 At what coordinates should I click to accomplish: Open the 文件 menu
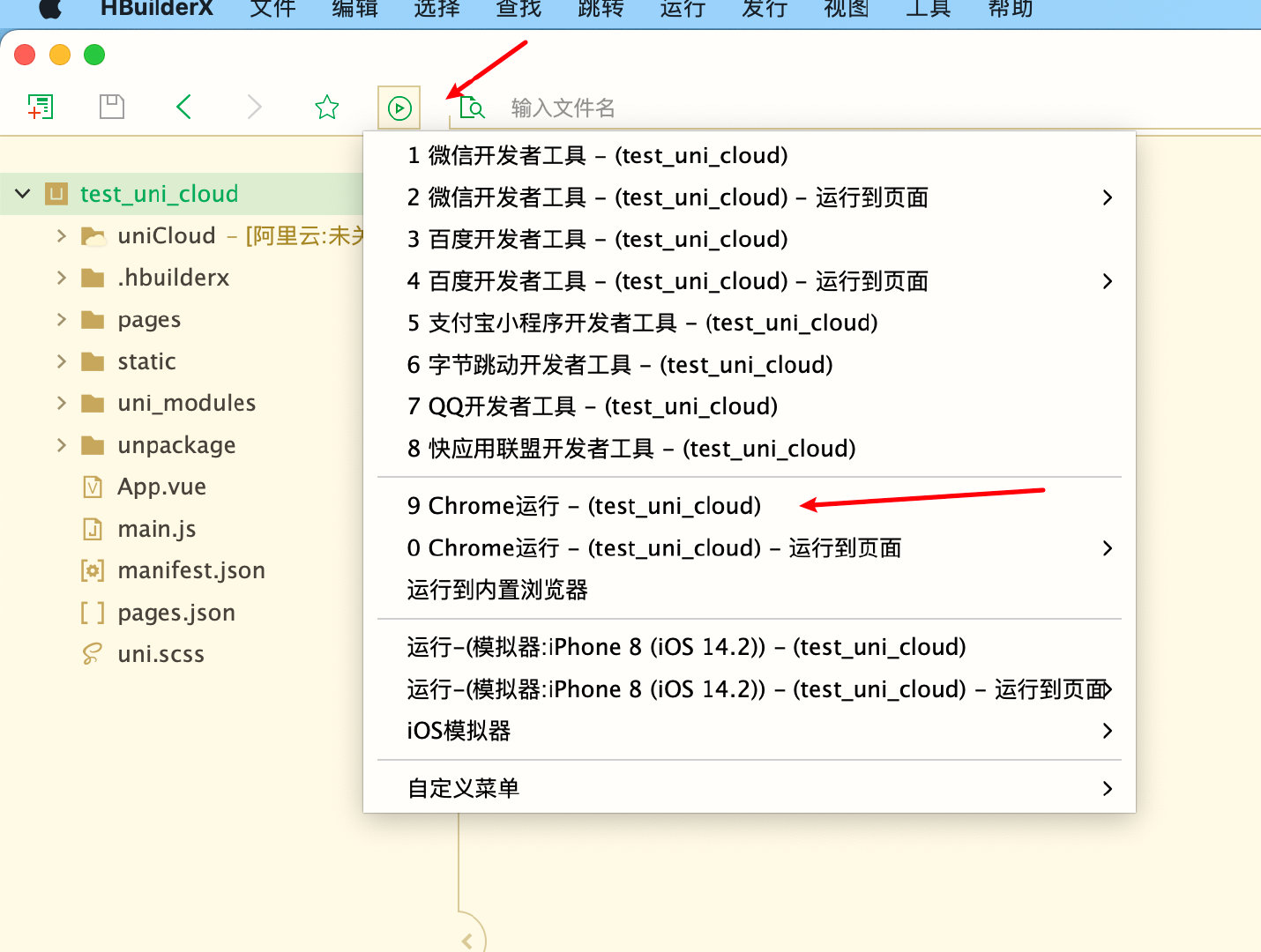(273, 9)
